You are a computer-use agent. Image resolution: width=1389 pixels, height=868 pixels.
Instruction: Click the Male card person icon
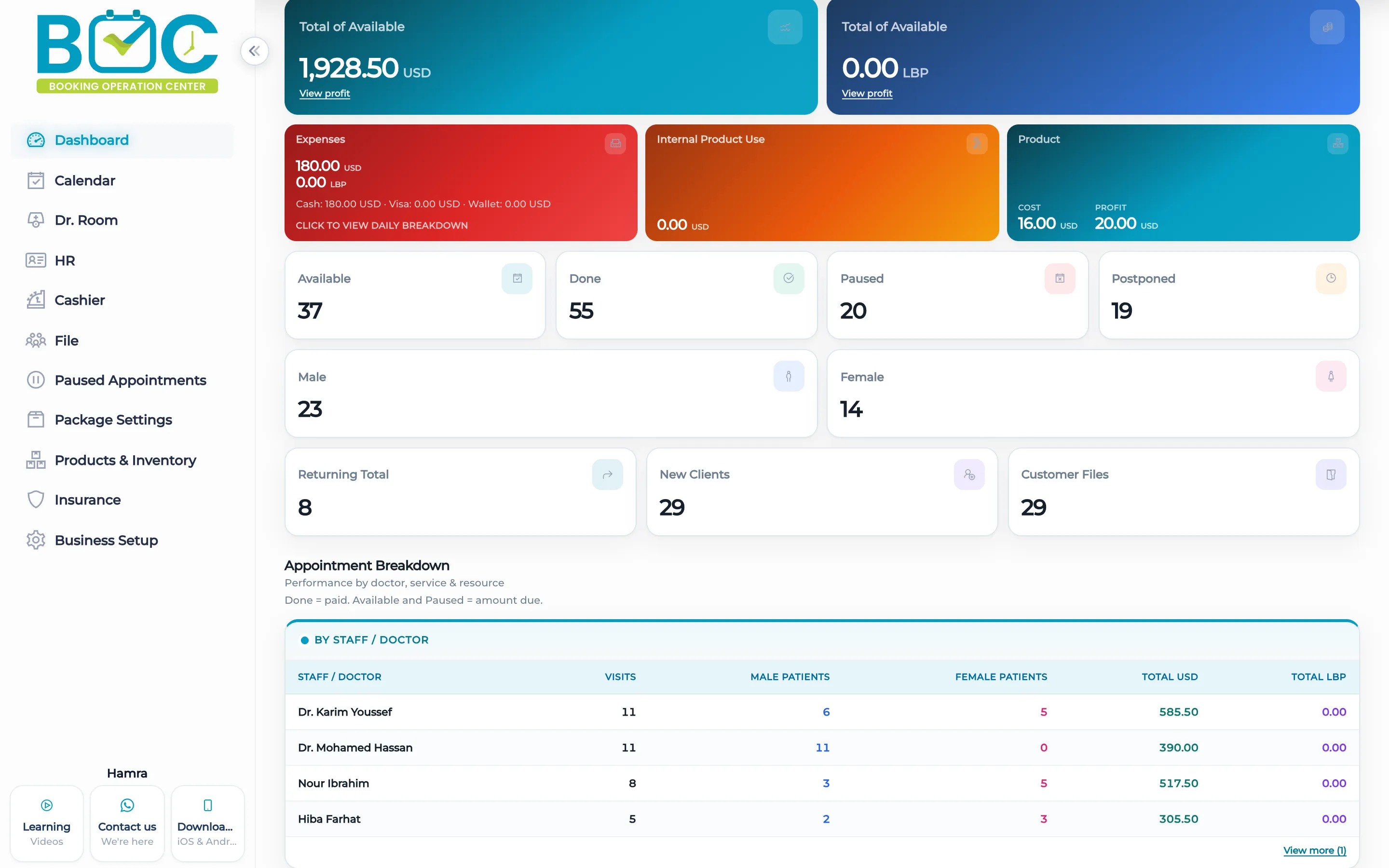coord(789,377)
